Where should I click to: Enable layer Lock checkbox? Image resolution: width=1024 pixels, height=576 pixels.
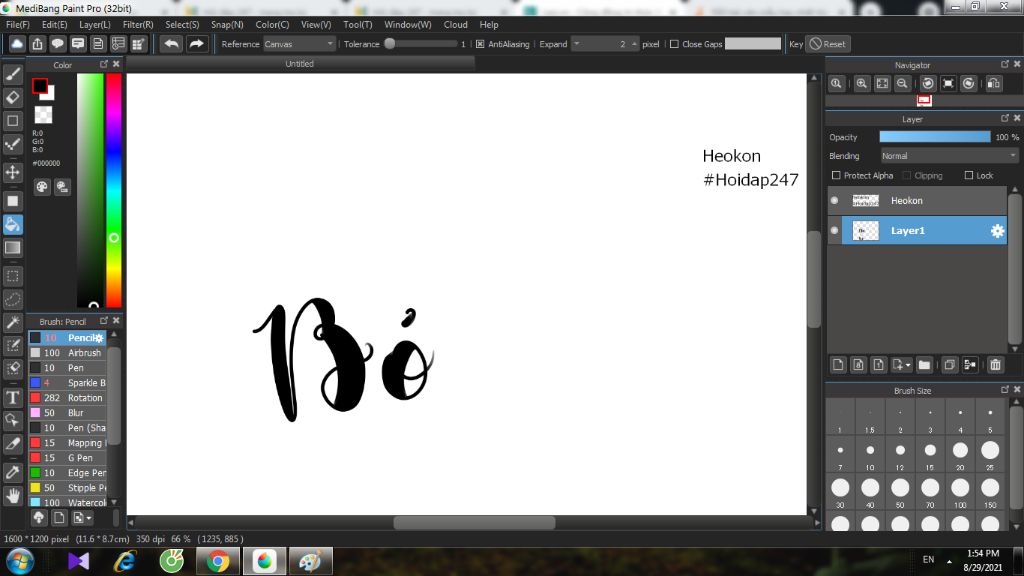pos(968,175)
